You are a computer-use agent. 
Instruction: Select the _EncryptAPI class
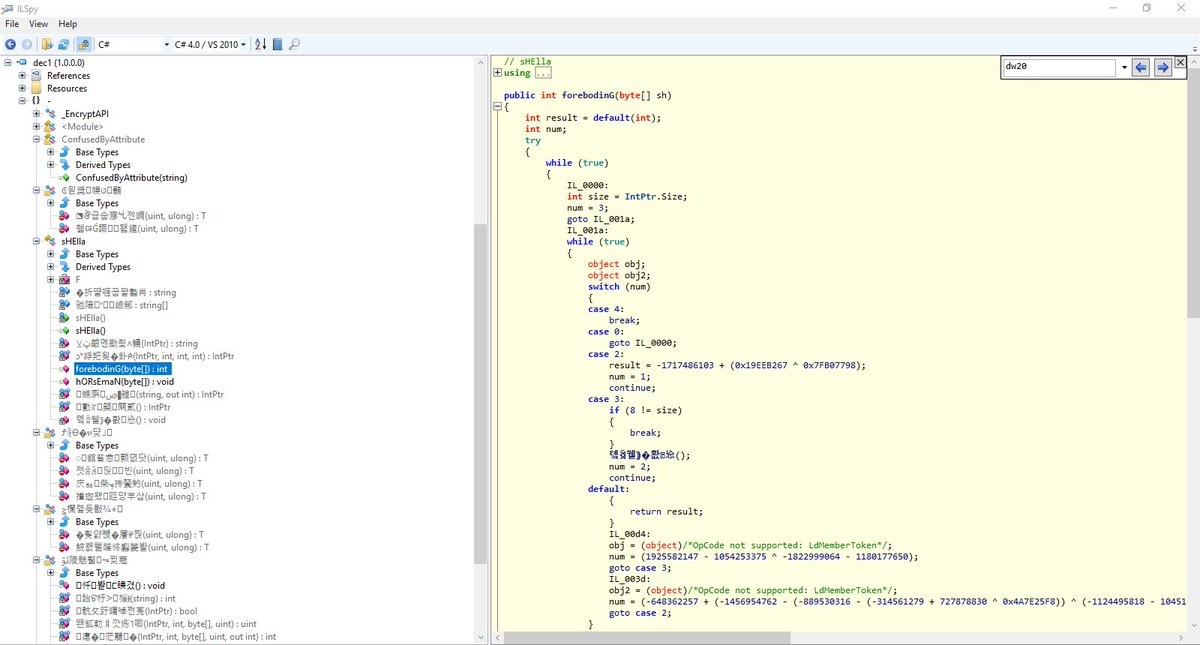(85, 114)
